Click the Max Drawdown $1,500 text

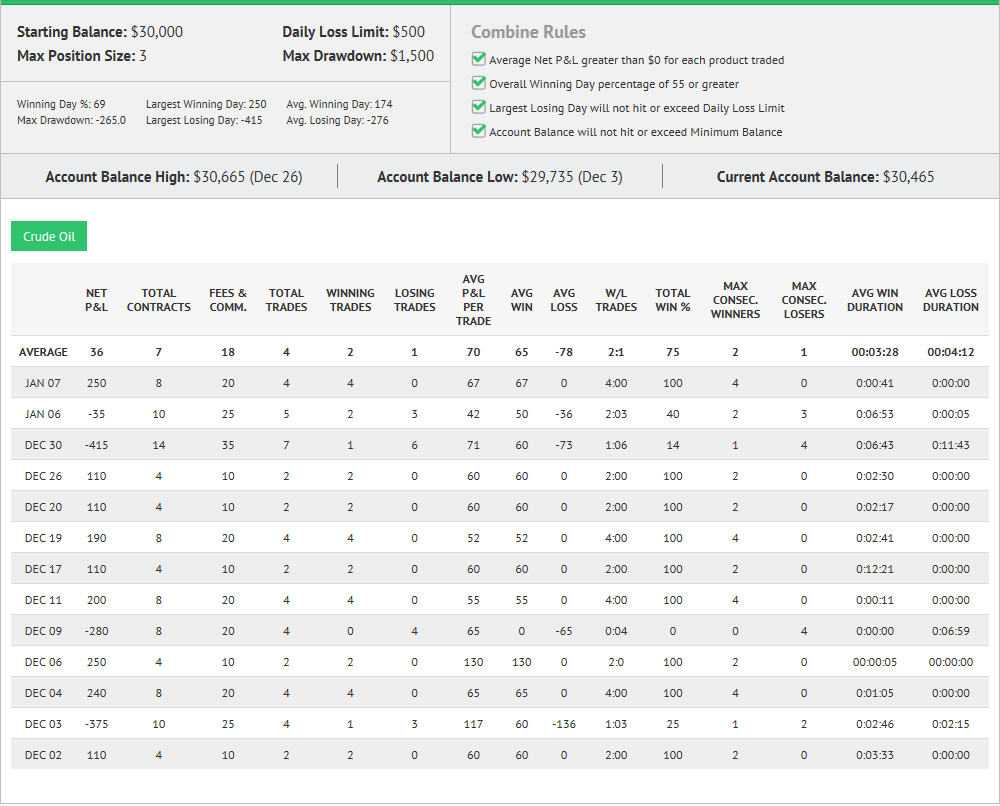(358, 56)
